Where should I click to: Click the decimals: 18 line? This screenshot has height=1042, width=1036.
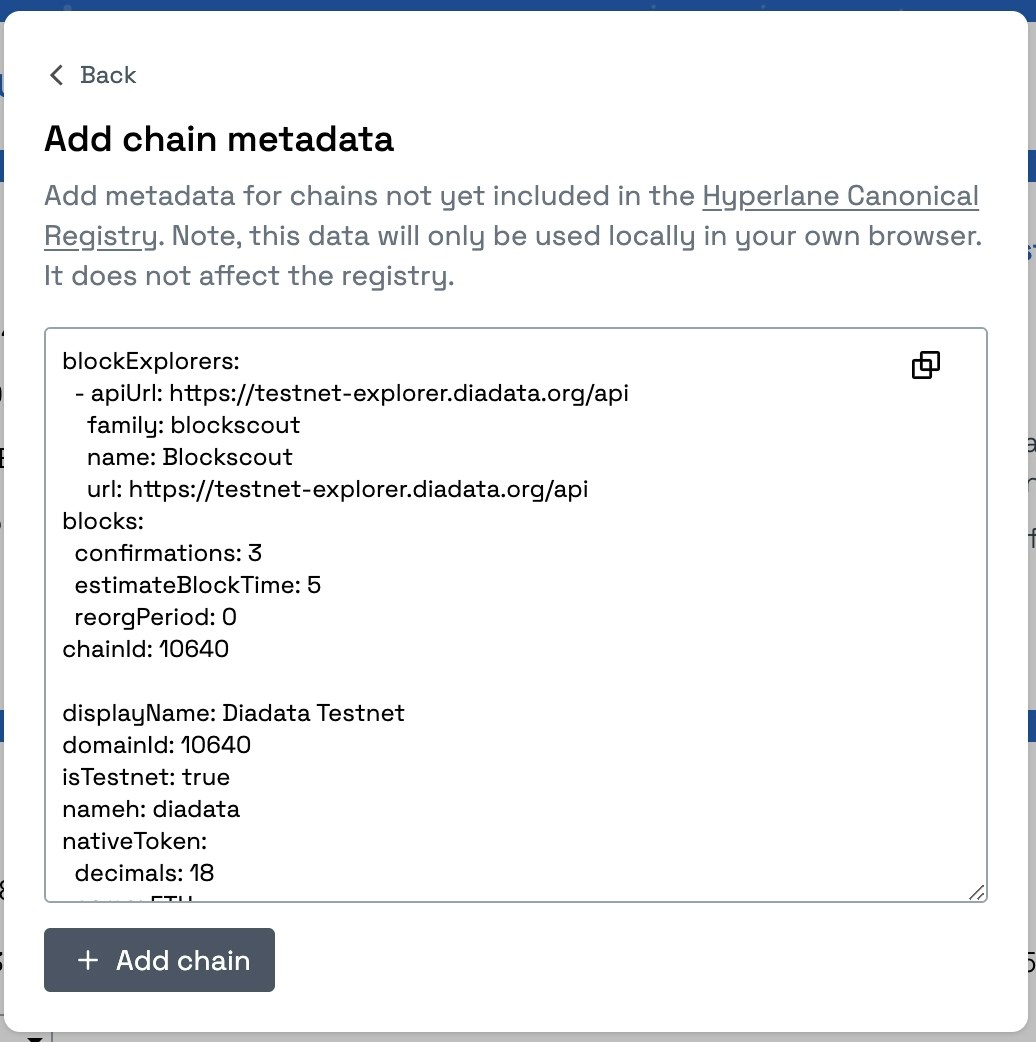pos(144,873)
